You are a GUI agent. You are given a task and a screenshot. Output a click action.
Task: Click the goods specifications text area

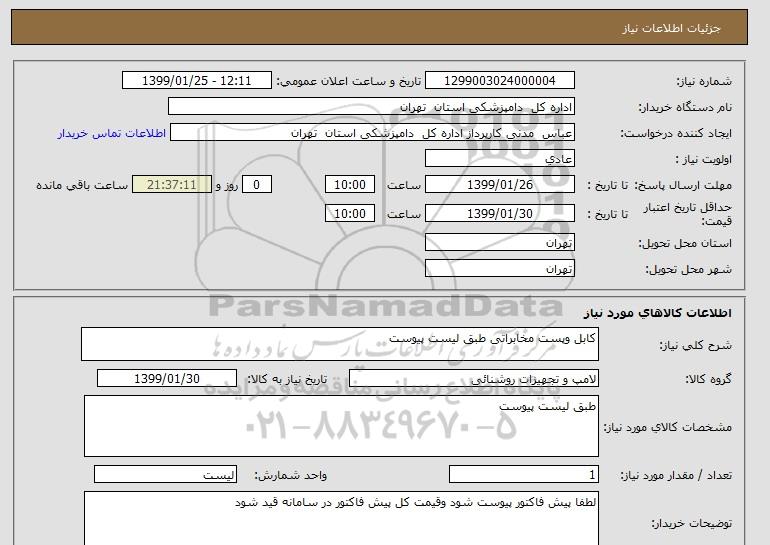tap(341, 426)
